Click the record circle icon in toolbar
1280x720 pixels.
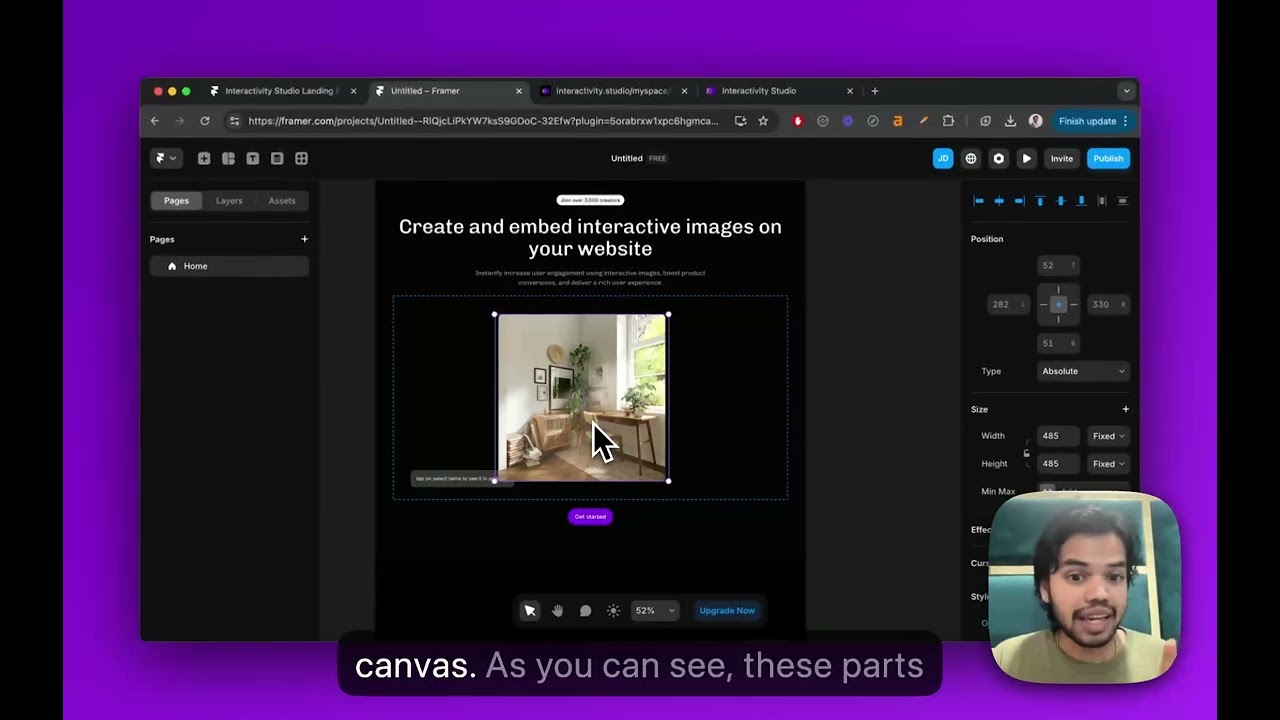click(x=998, y=158)
